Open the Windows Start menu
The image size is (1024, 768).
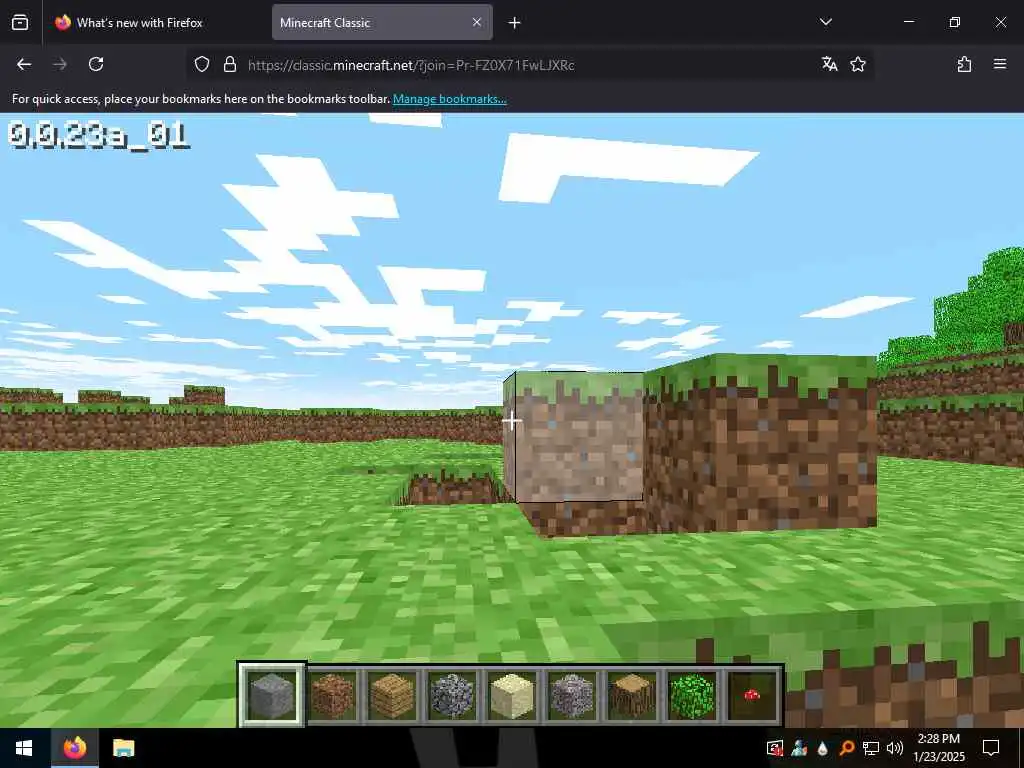pos(24,748)
